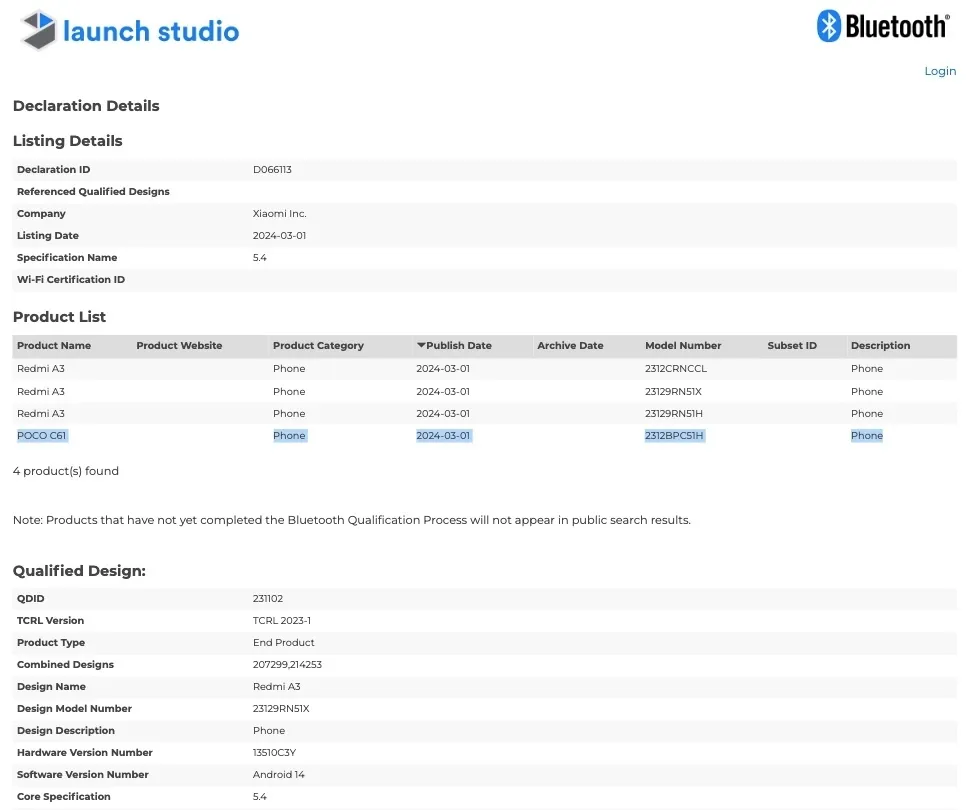966x810 pixels.
Task: Click the Subset ID column header
Action: click(x=792, y=346)
